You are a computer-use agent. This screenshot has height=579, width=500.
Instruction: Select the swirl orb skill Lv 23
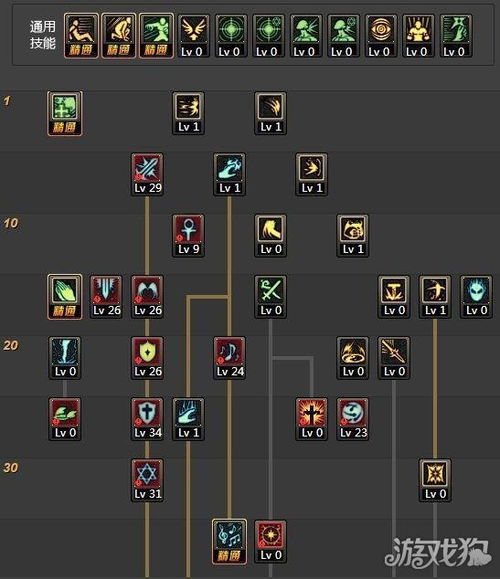353,419
